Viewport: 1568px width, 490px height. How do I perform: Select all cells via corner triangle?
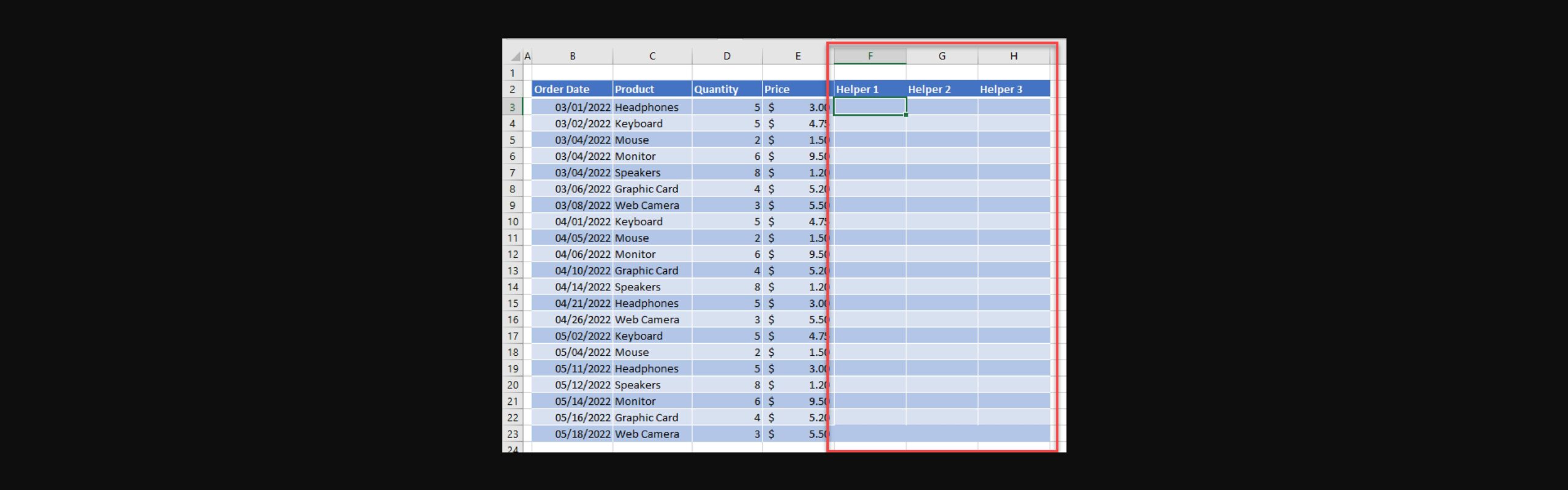click(514, 56)
